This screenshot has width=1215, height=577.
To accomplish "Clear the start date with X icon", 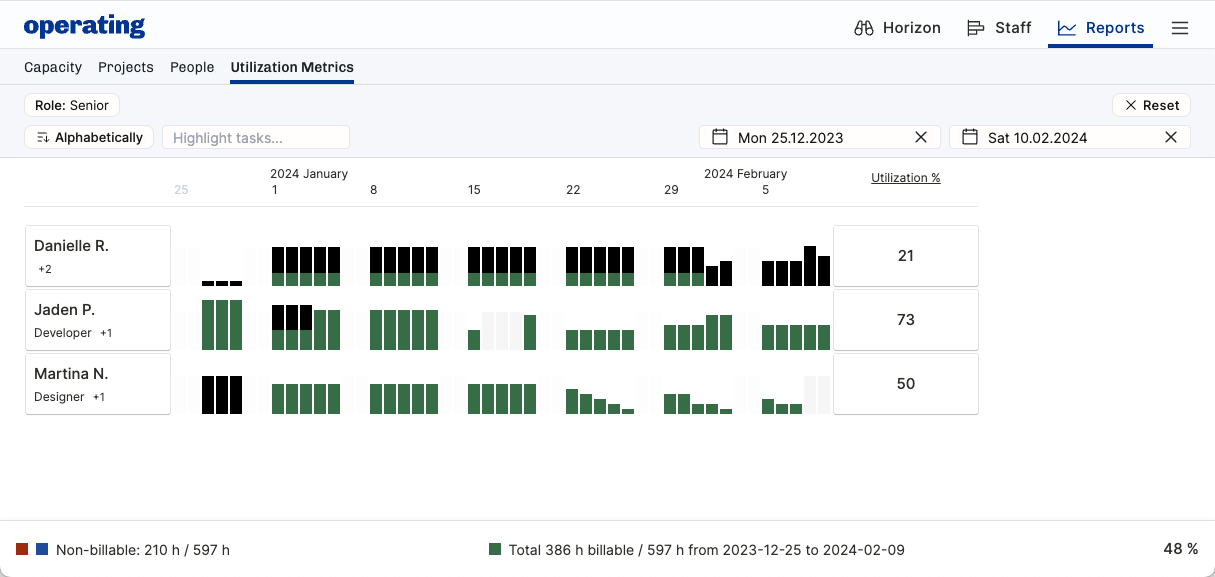I will pyautogui.click(x=921, y=137).
